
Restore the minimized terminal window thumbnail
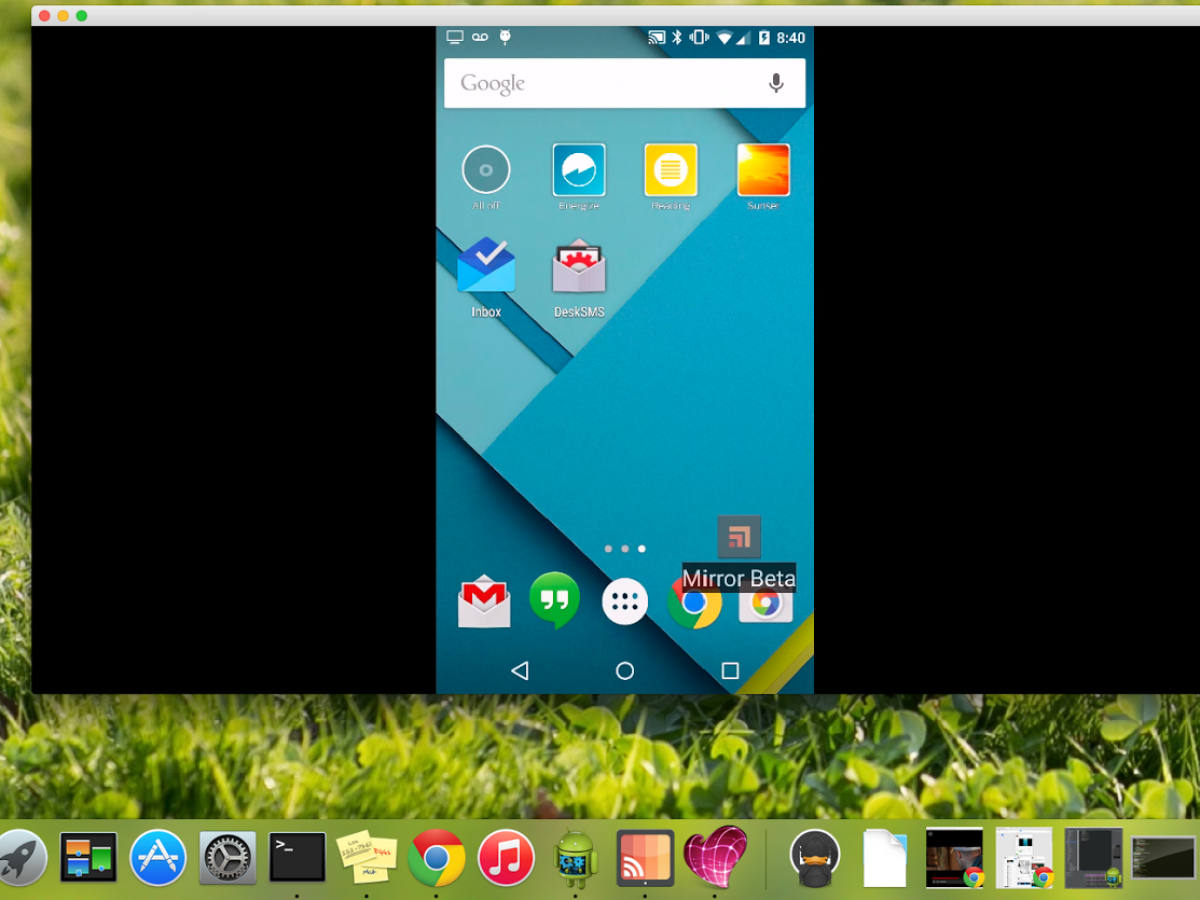point(1163,858)
